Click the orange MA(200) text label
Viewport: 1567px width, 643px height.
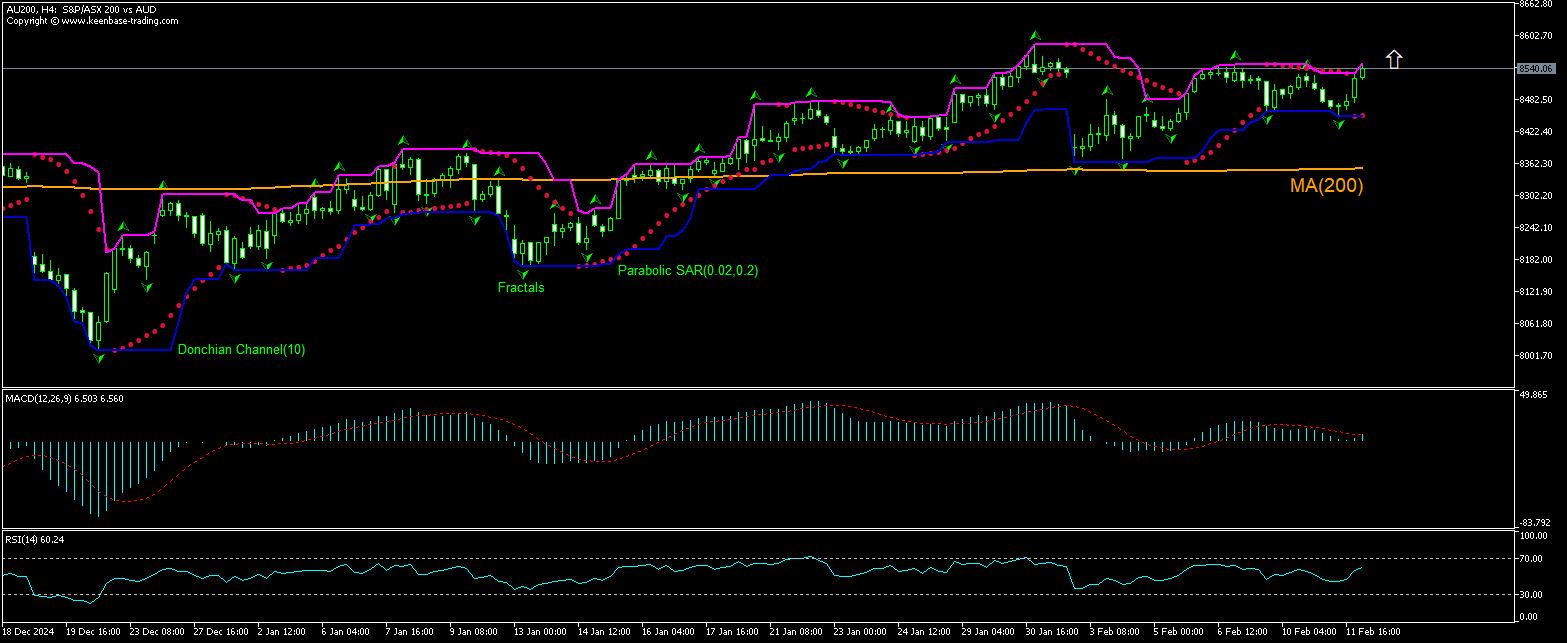tap(1326, 185)
